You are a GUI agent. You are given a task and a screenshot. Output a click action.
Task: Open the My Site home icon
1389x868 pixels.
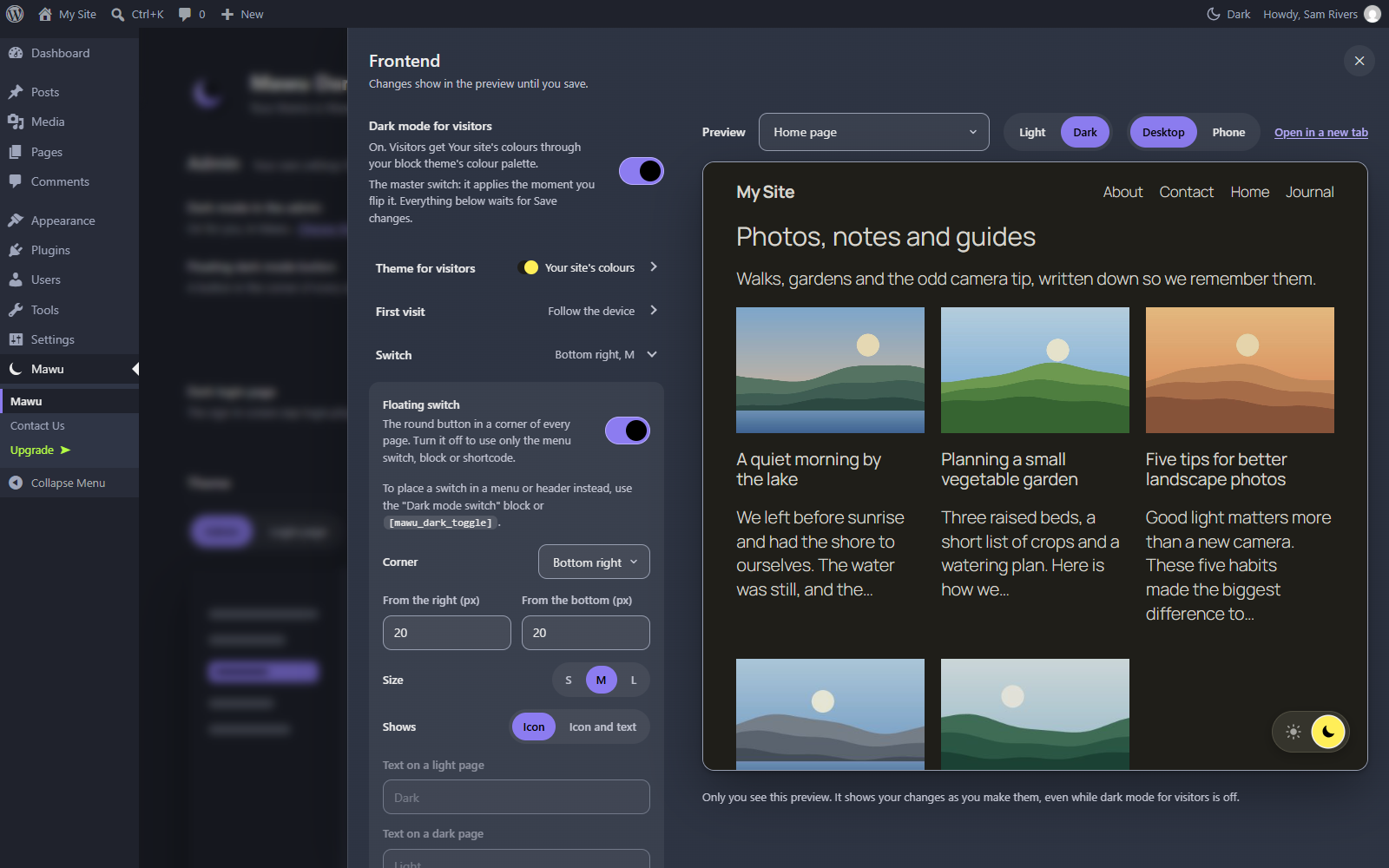coord(45,14)
